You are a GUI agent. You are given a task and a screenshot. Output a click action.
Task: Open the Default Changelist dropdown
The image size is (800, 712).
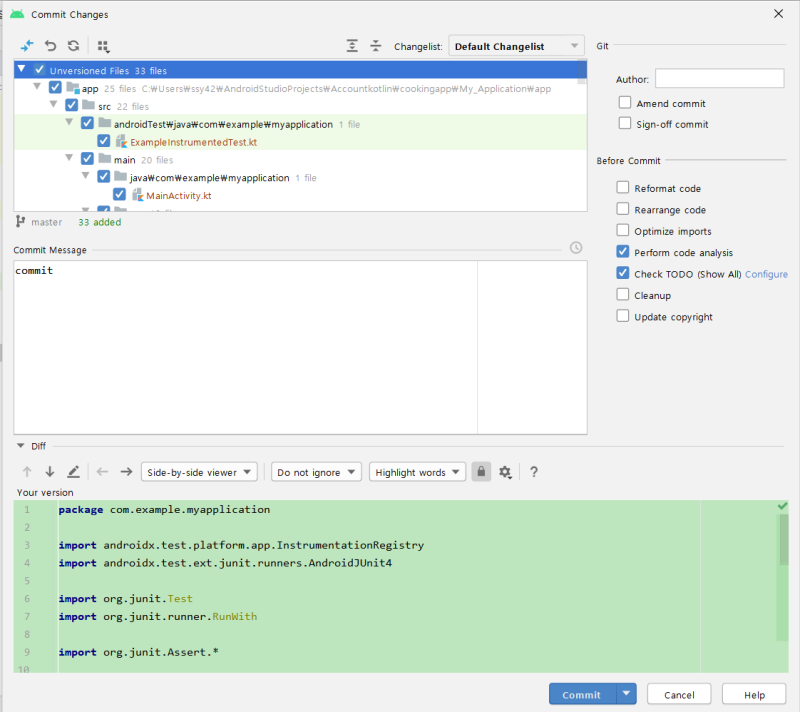coord(516,45)
